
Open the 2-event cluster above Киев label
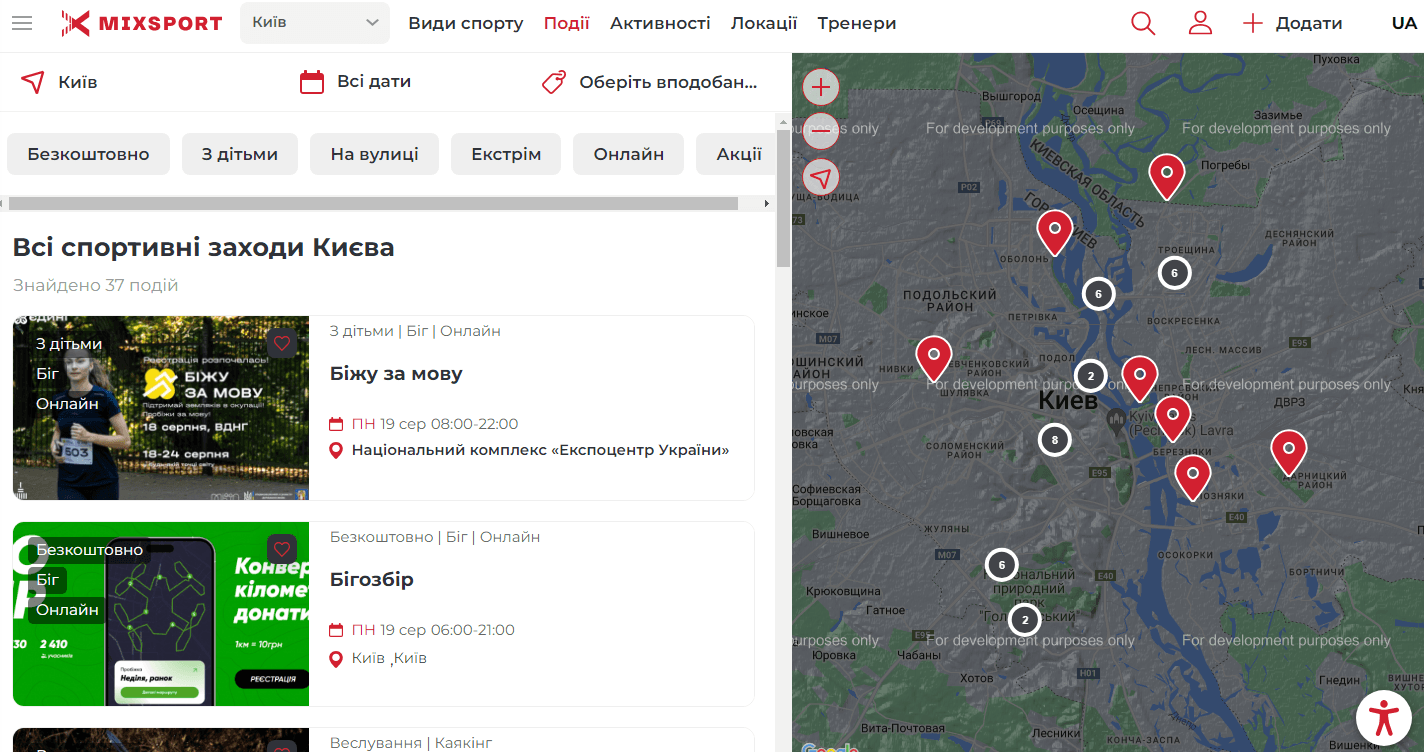tap(1090, 376)
